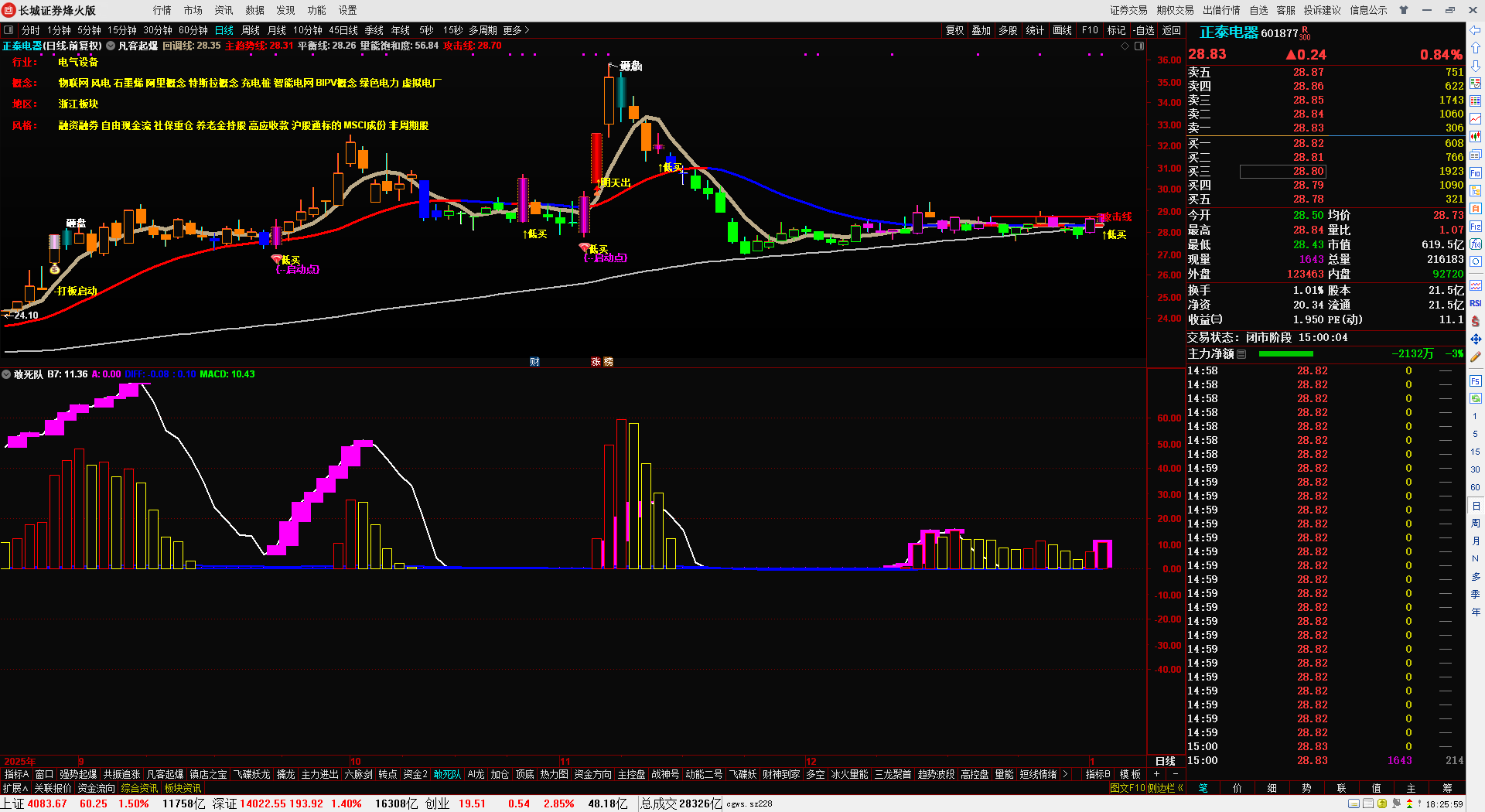Open the line chart icon in right sidebar

pos(1475,119)
